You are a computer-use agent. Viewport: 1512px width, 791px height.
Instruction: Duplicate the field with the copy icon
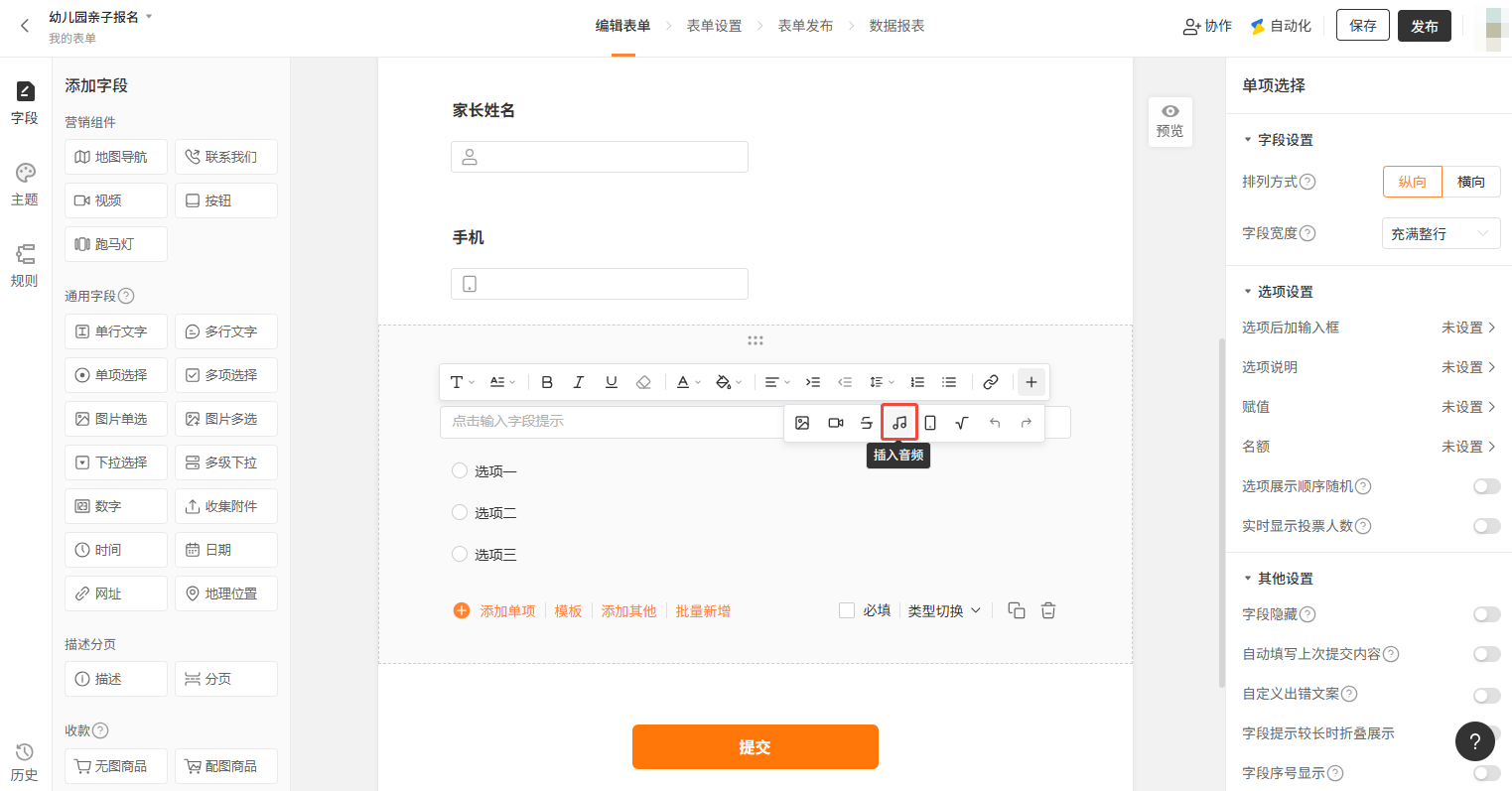point(1016,610)
